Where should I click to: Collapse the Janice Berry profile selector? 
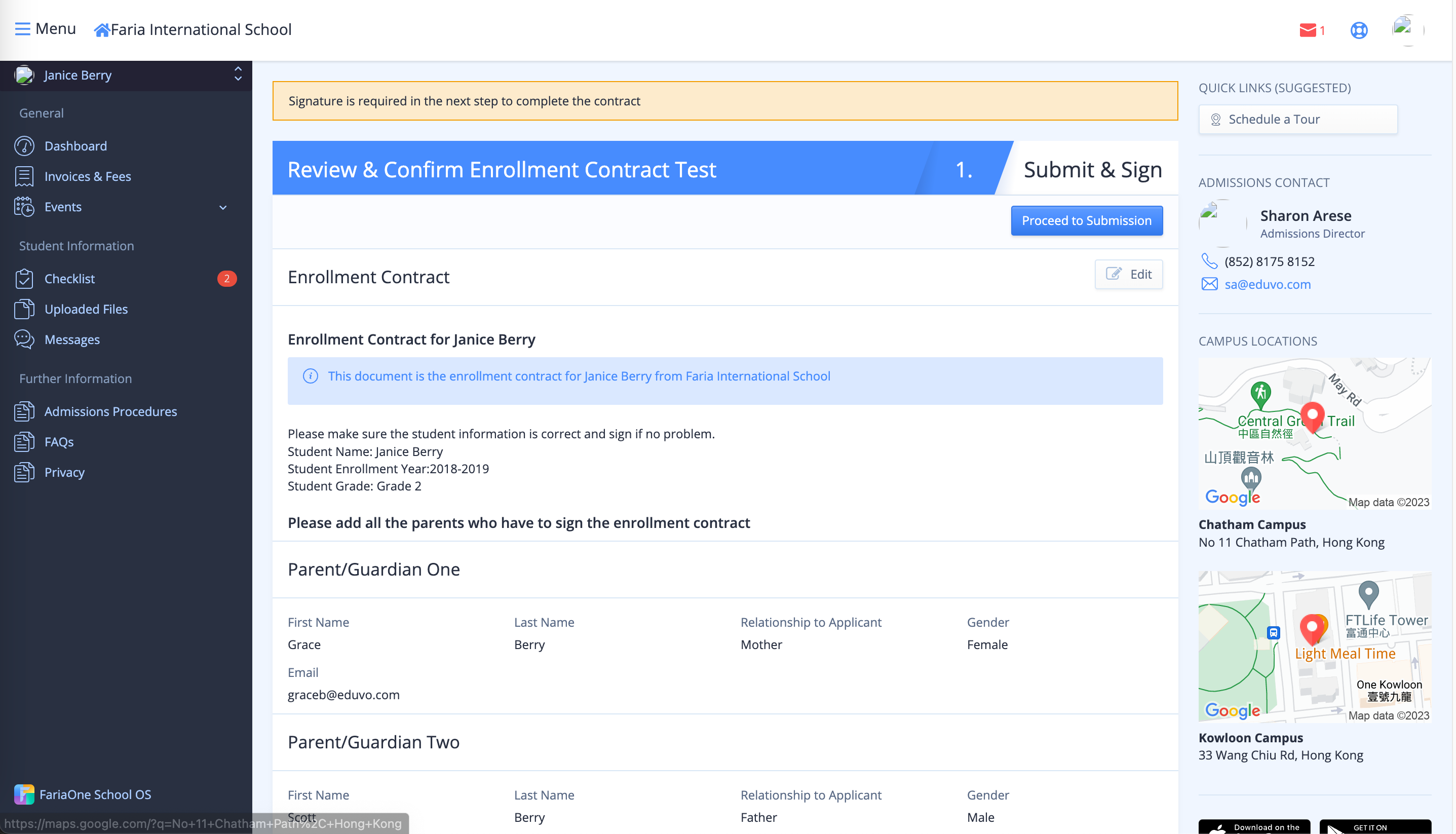point(238,75)
